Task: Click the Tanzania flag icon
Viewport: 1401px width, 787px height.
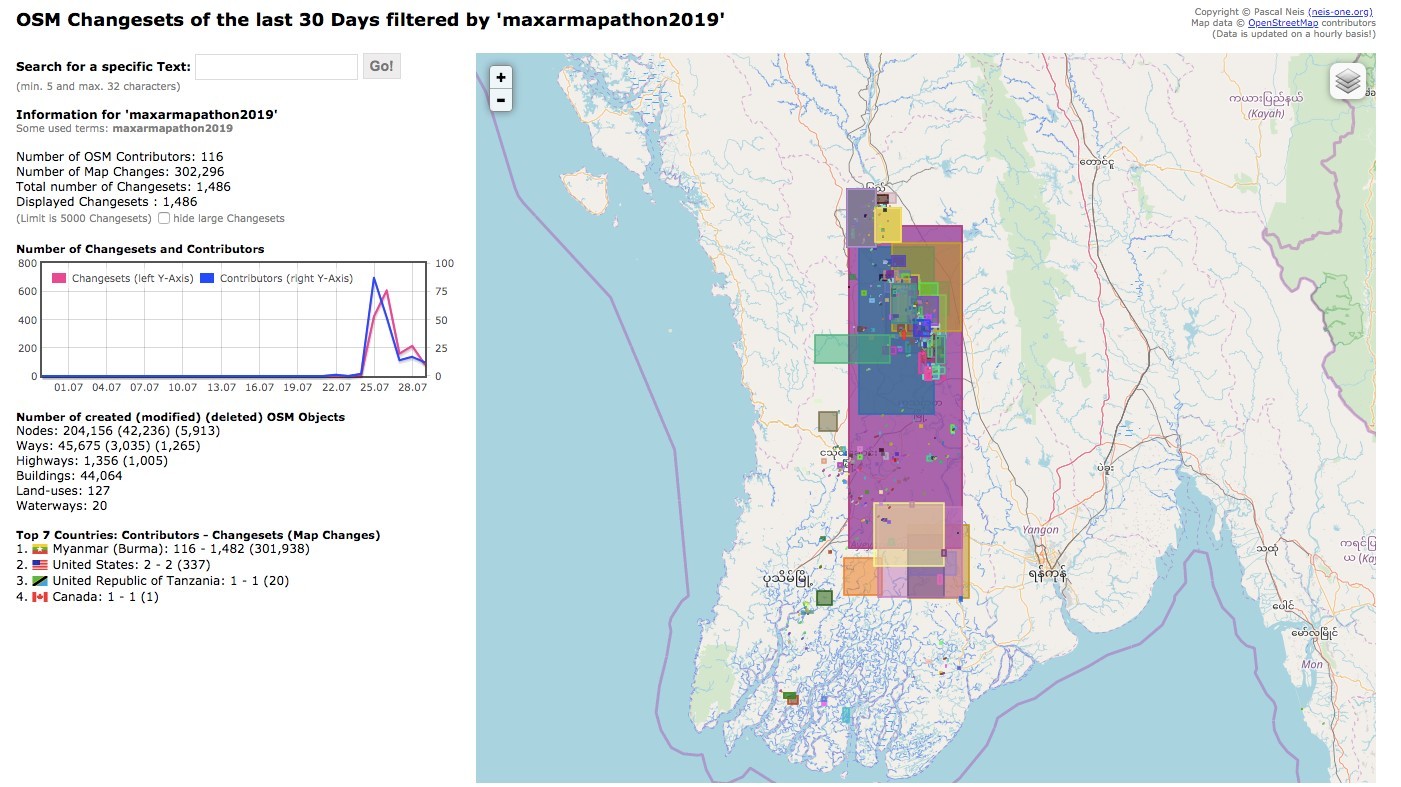Action: [40, 581]
